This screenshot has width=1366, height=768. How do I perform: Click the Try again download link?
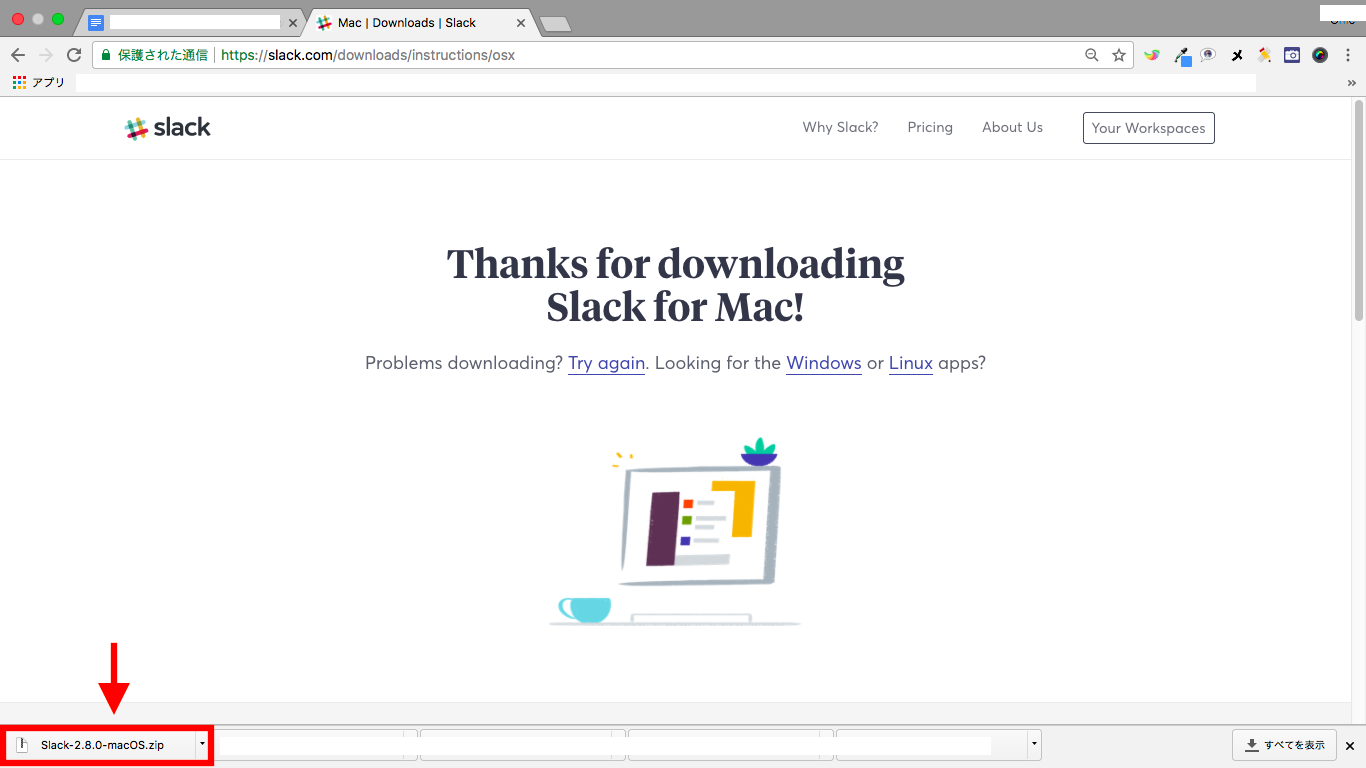606,363
